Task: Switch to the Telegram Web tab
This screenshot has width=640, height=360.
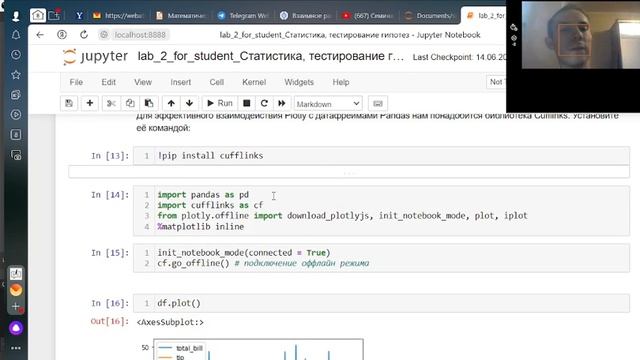Action: 243,16
